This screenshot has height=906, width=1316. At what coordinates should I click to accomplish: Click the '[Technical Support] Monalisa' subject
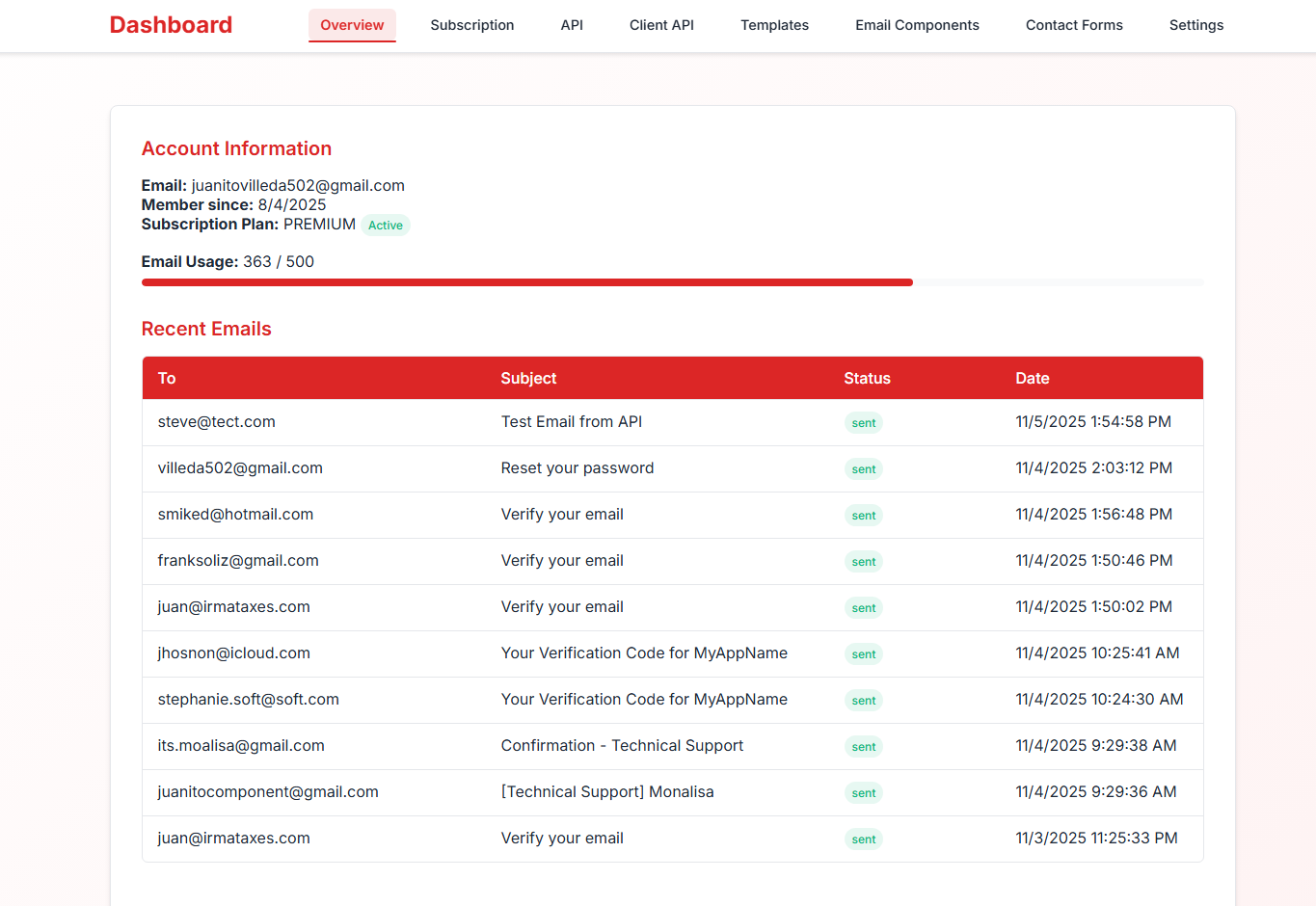[x=607, y=791]
